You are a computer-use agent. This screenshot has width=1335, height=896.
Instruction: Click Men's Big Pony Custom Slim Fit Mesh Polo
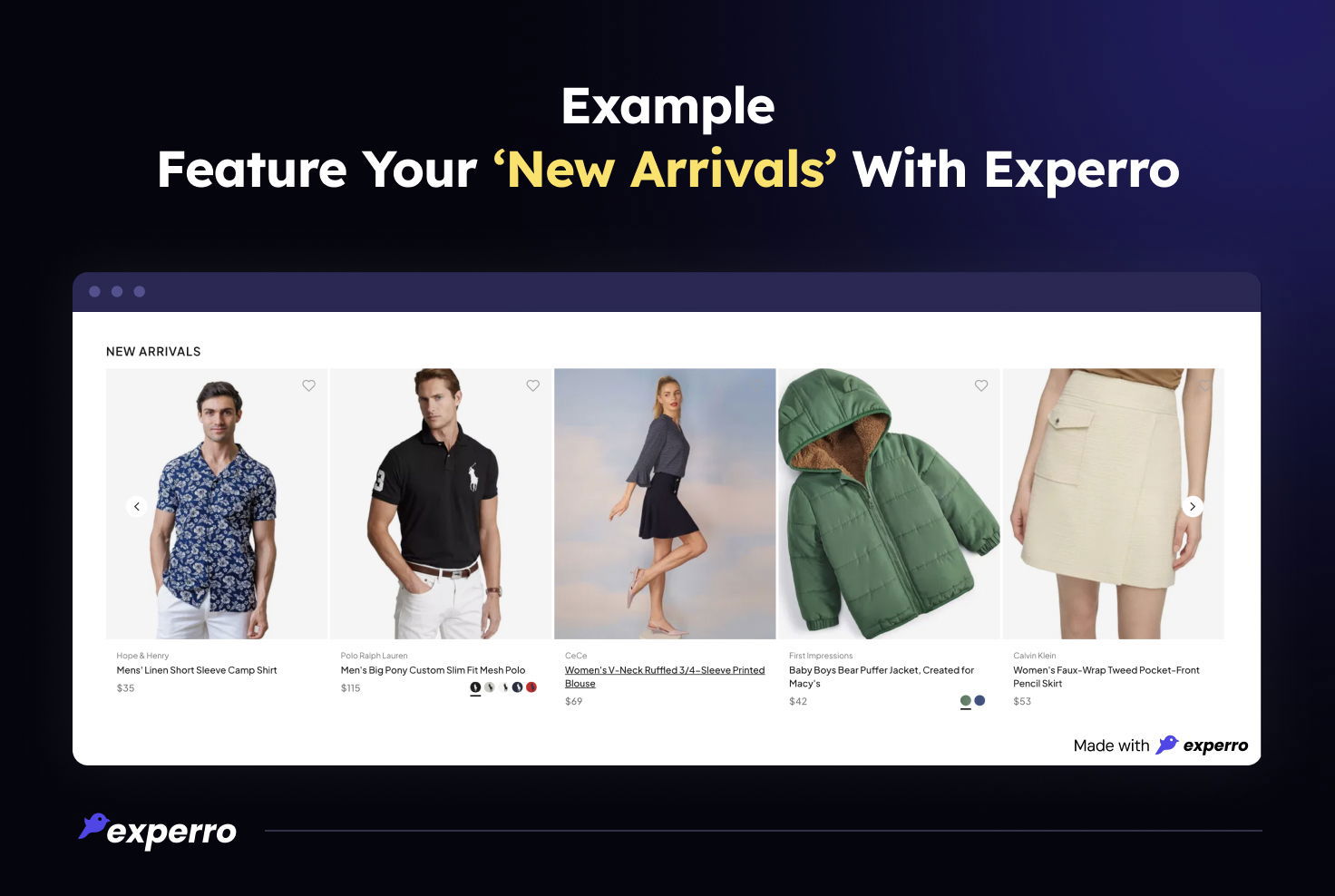point(433,670)
